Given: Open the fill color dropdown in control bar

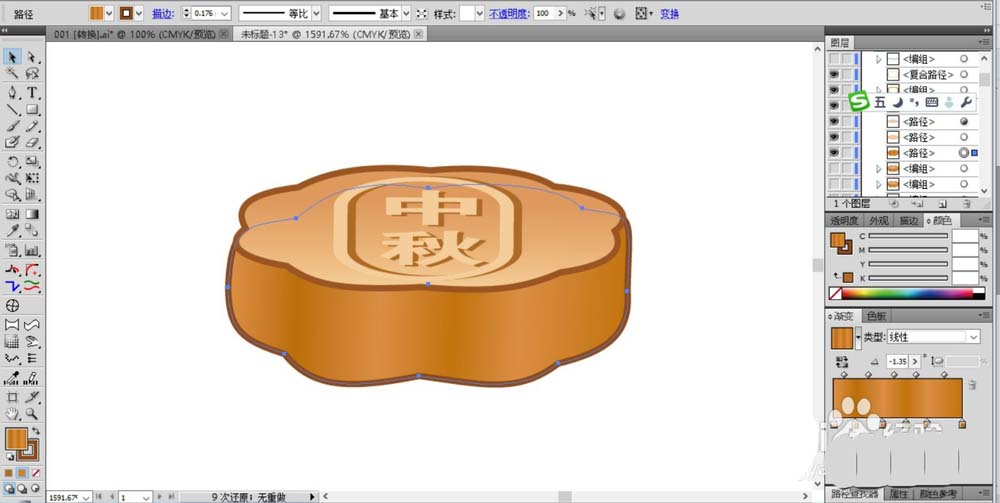Looking at the screenshot, I should pyautogui.click(x=109, y=13).
